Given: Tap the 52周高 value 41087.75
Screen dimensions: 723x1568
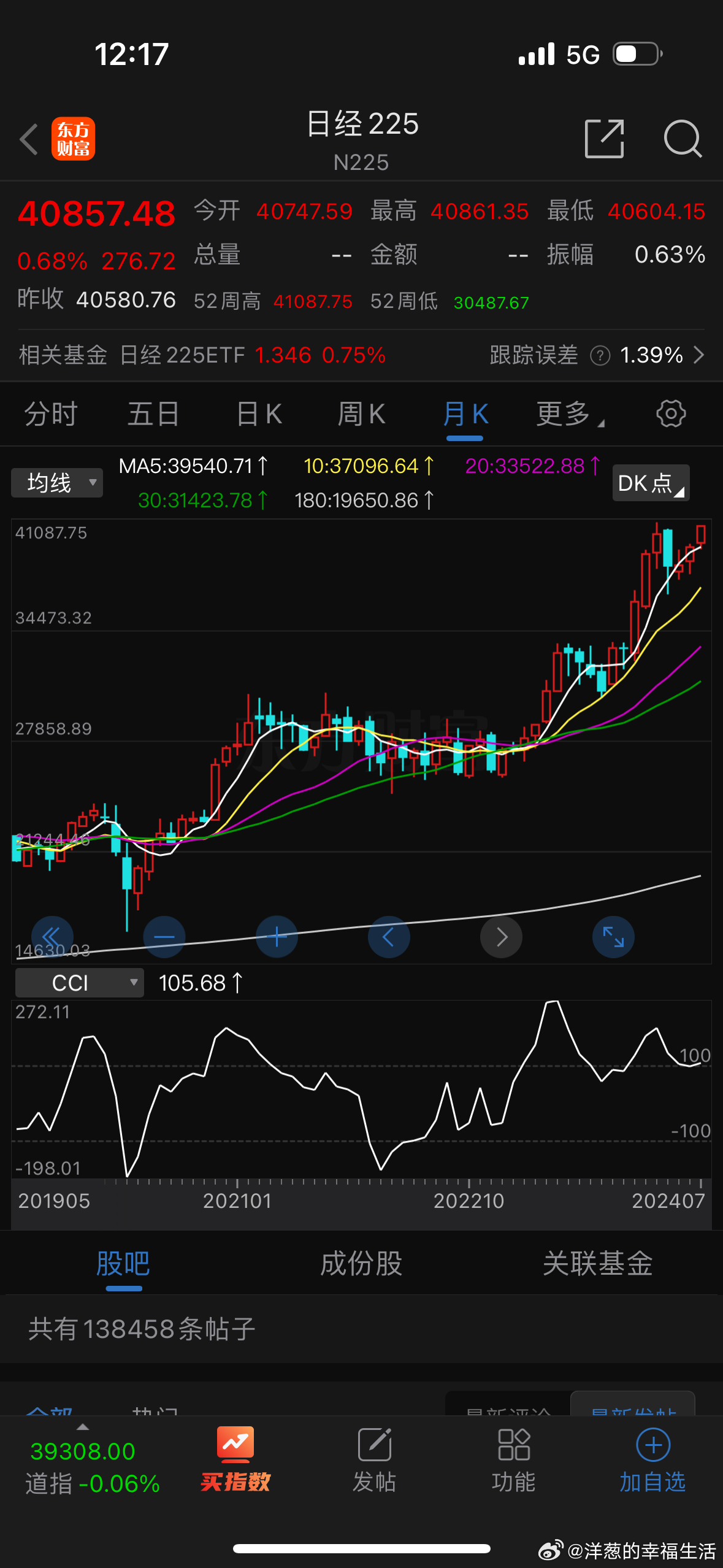Looking at the screenshot, I should (313, 302).
